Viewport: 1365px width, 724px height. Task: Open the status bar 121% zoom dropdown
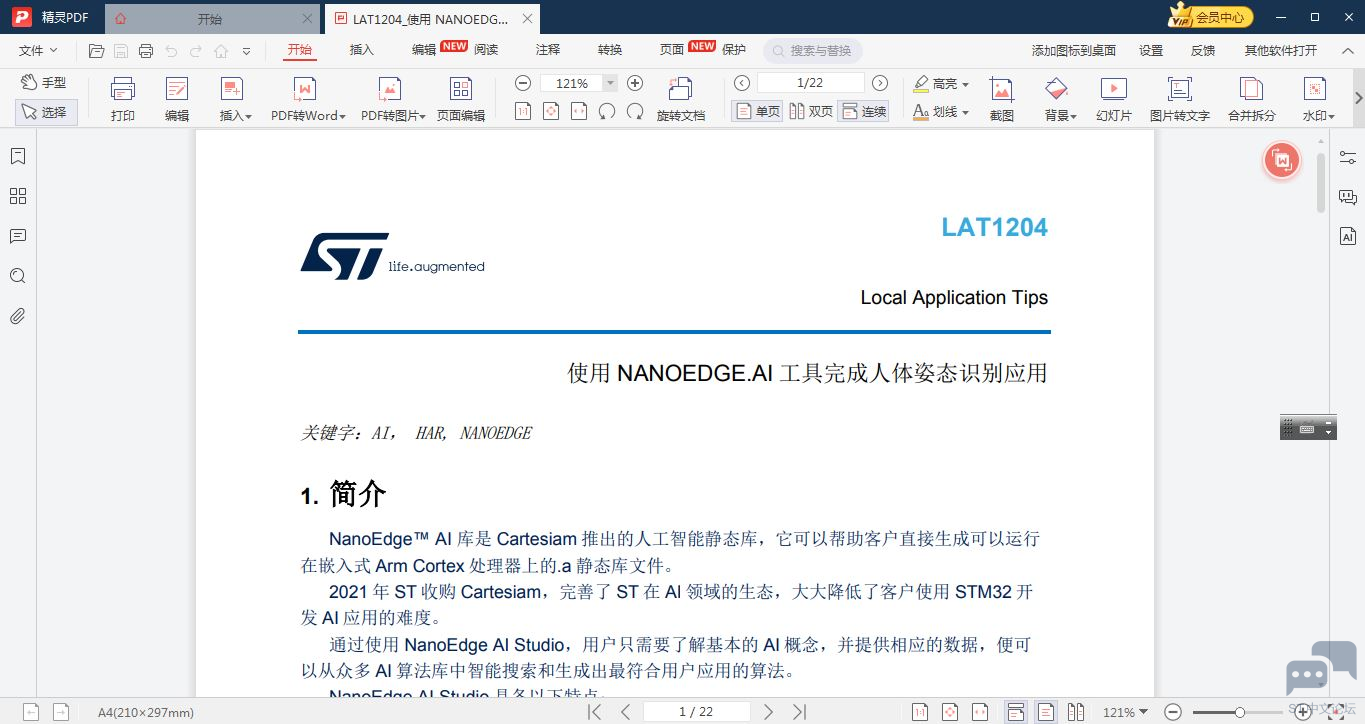pyautogui.click(x=1125, y=712)
